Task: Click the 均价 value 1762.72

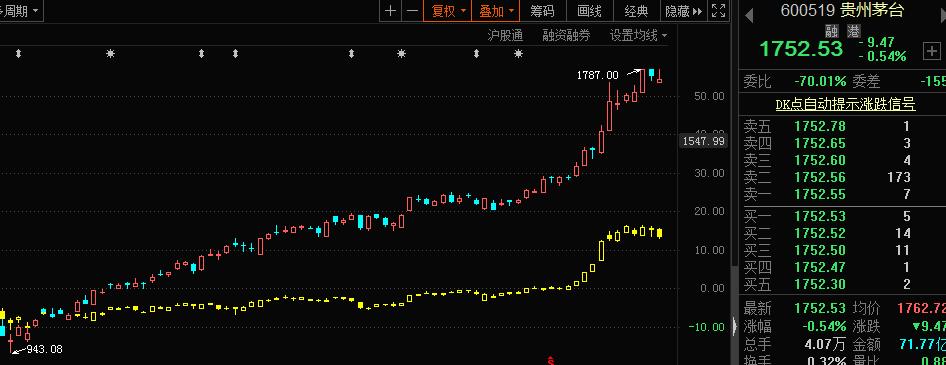Action: click(x=921, y=308)
